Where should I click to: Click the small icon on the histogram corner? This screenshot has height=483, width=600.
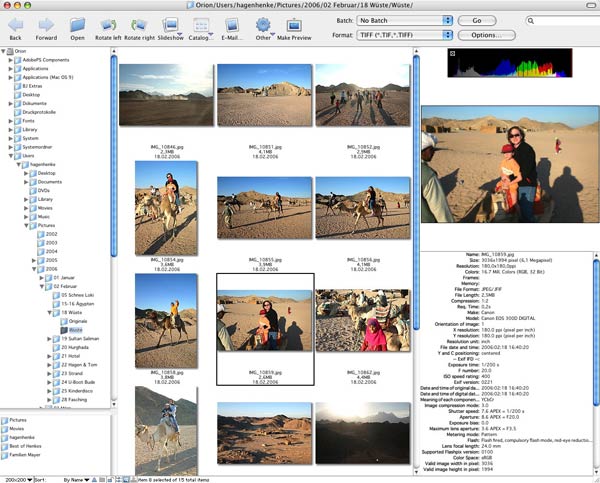click(453, 53)
